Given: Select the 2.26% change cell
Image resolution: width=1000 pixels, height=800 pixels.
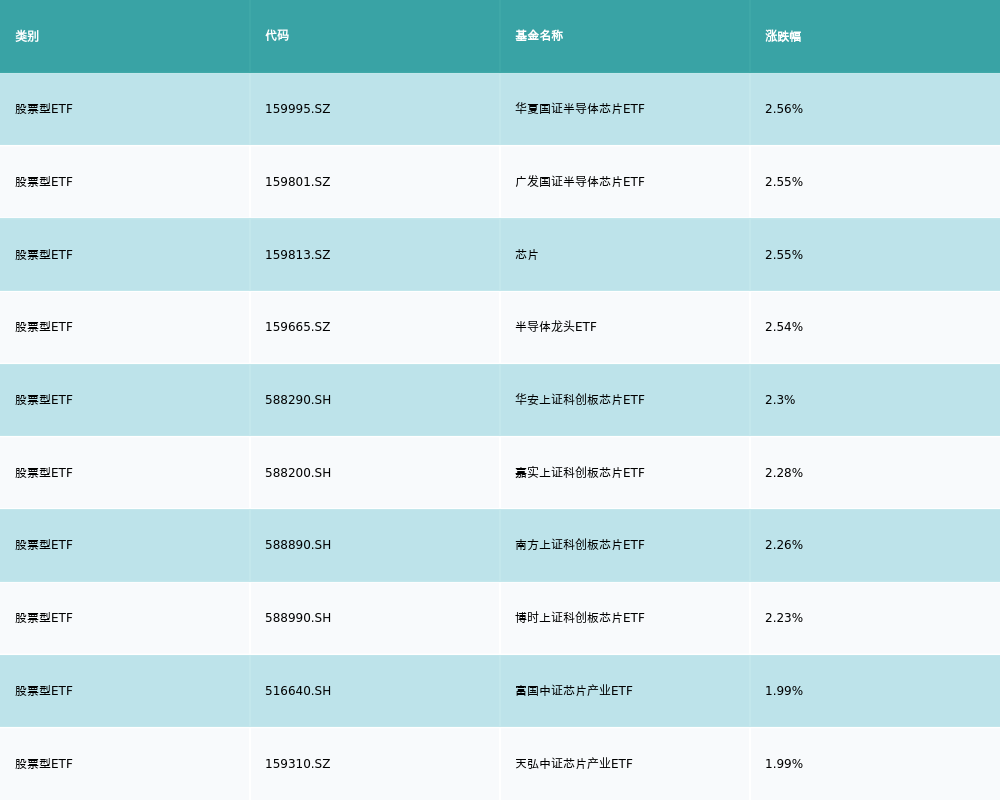Looking at the screenshot, I should click(x=784, y=545).
